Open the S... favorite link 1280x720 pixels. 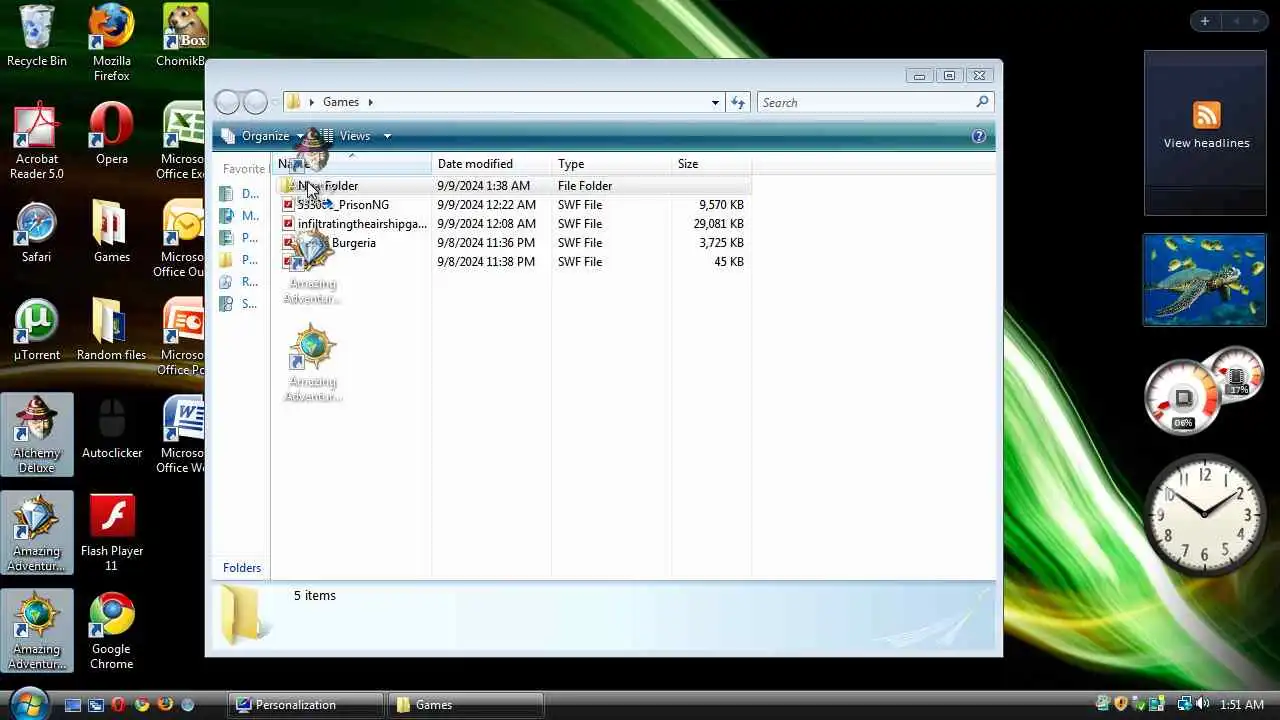239,304
